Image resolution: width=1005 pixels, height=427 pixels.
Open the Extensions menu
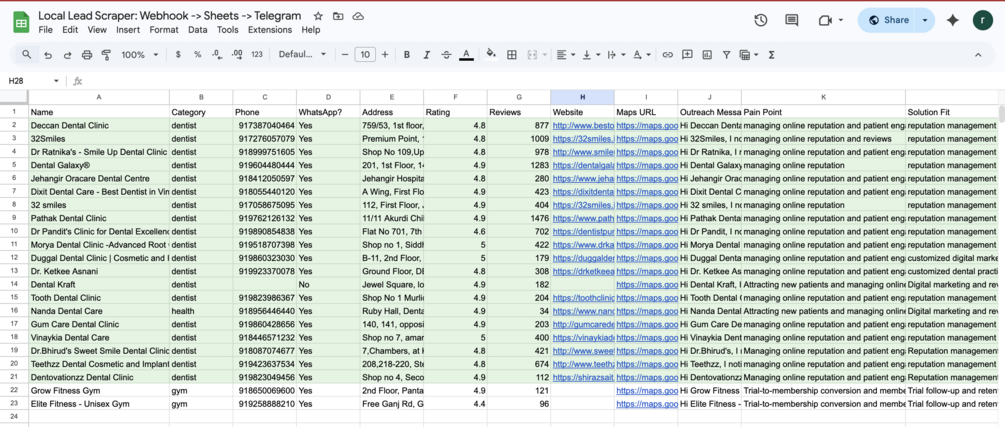point(270,29)
